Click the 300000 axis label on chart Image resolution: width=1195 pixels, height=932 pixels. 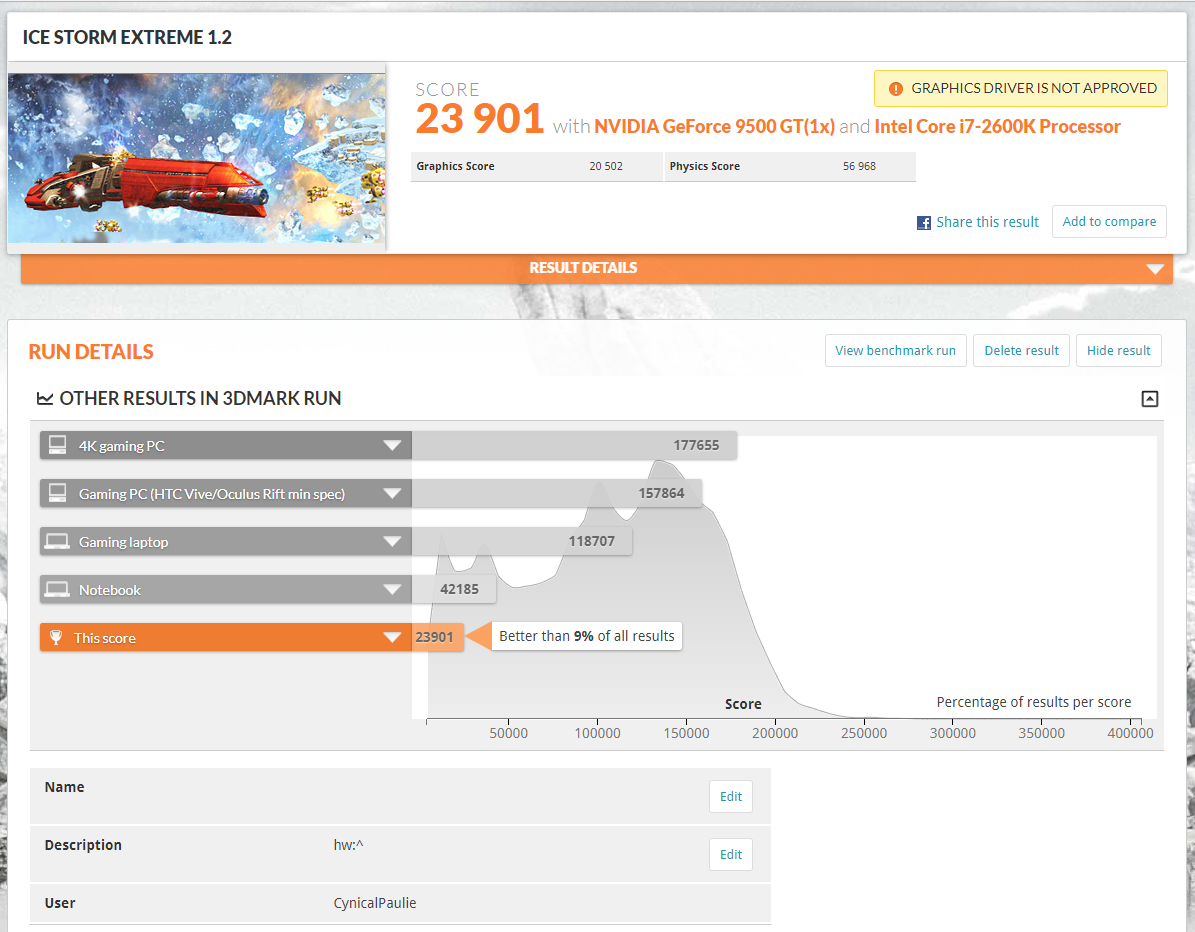953,733
